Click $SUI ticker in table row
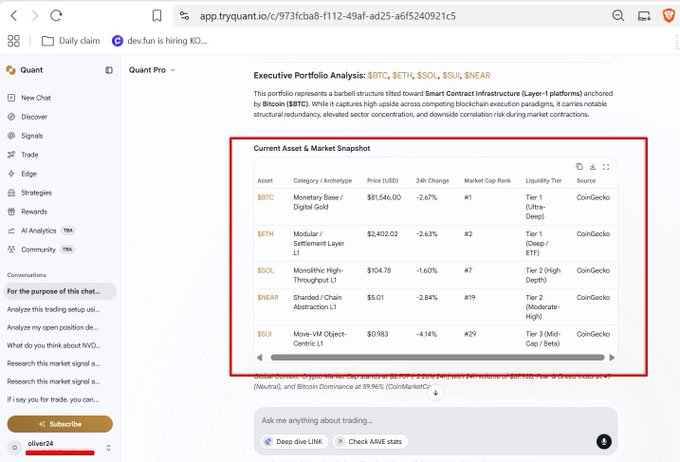This screenshot has width=680, height=462. click(264, 334)
